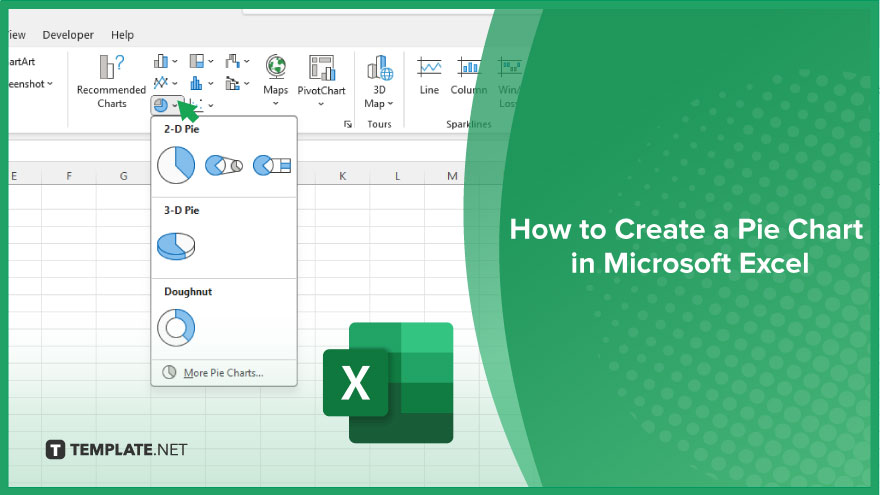Click the Doughnut section heading
This screenshot has width=880, height=495.
click(188, 292)
